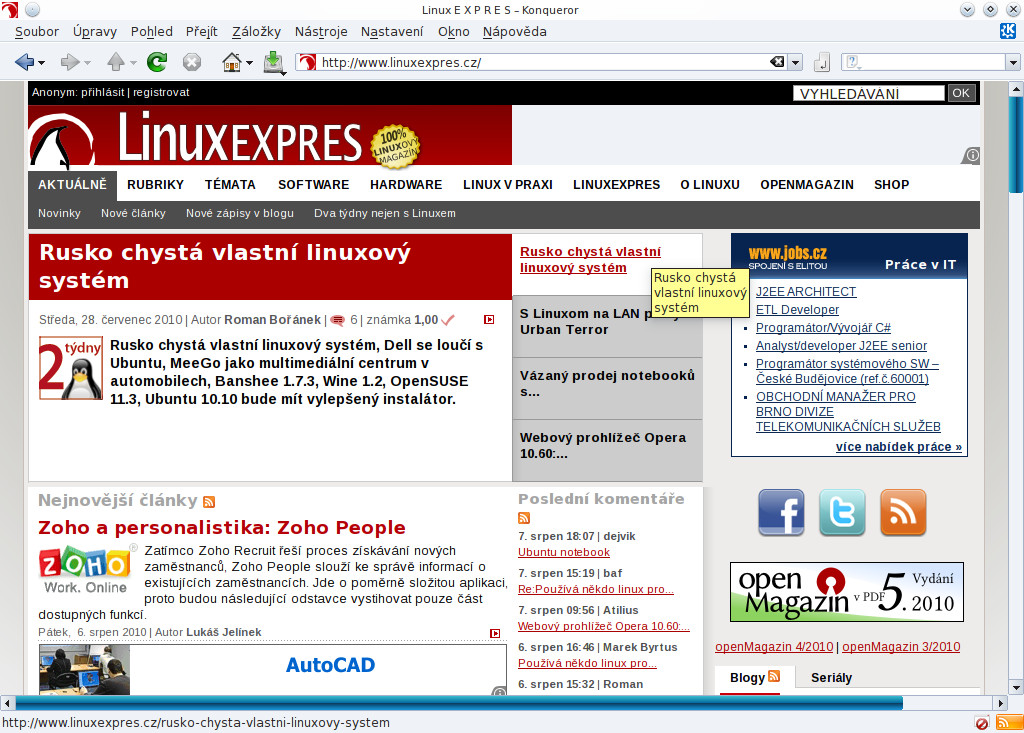The width and height of the screenshot is (1024, 733).
Task: Open the Up button dropdown arrow
Action: coord(133,63)
